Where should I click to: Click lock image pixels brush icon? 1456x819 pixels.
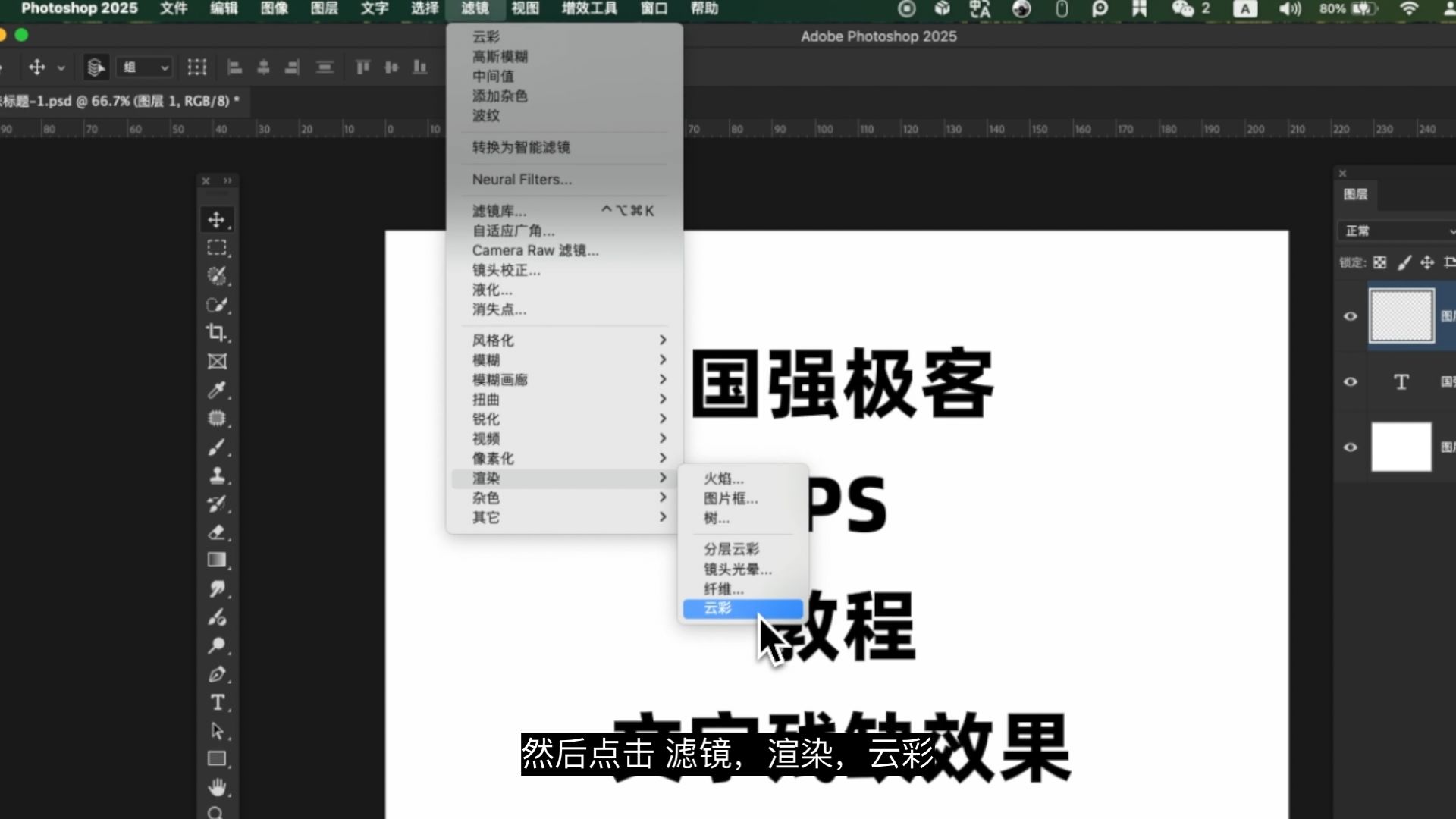click(x=1404, y=262)
